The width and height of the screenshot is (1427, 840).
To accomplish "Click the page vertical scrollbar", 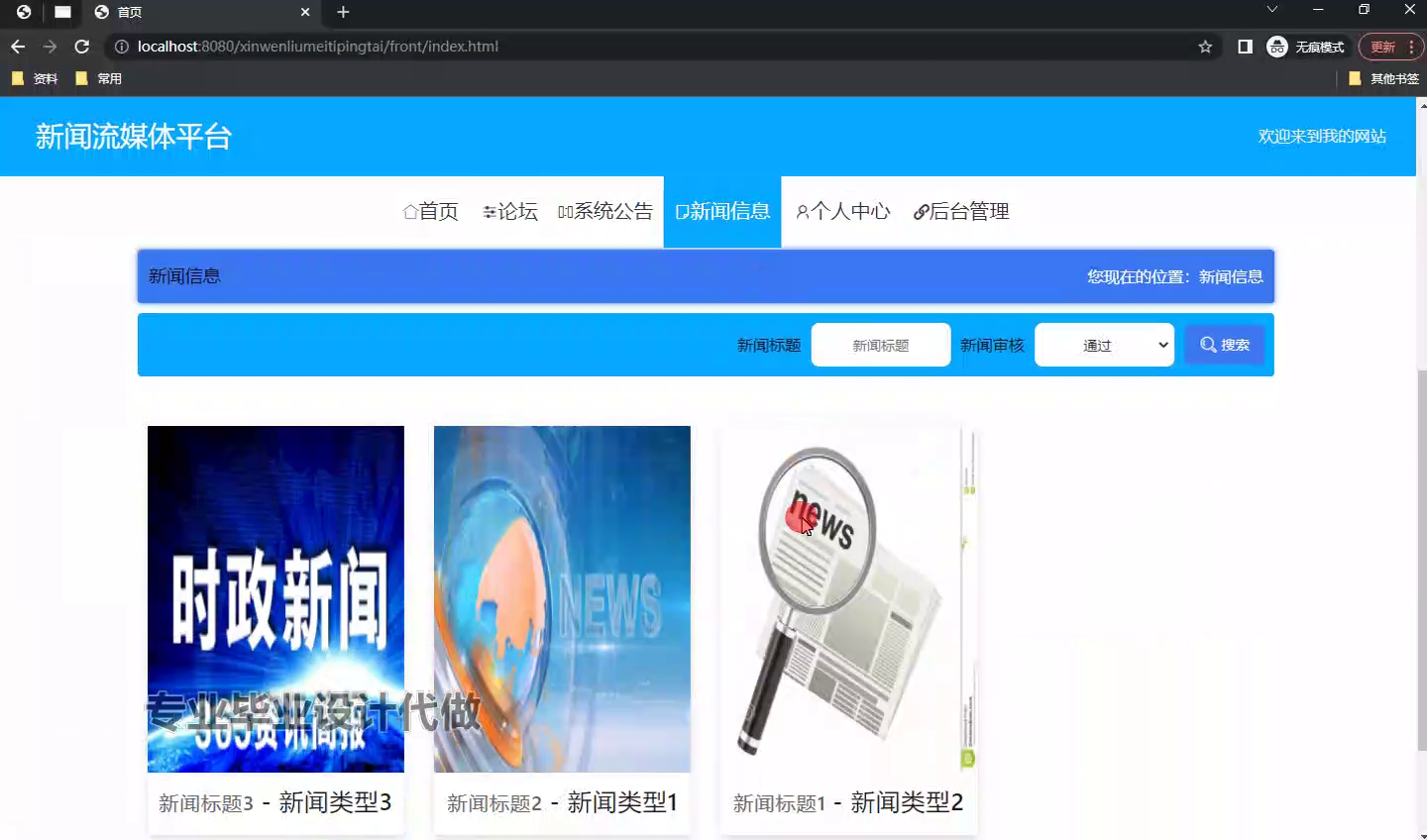I will coord(1422,560).
